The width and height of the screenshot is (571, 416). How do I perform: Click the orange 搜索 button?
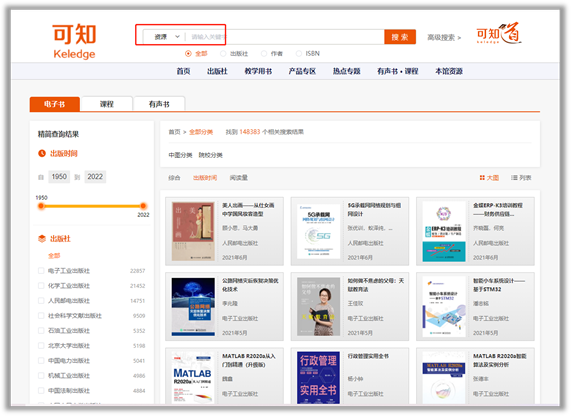click(400, 37)
